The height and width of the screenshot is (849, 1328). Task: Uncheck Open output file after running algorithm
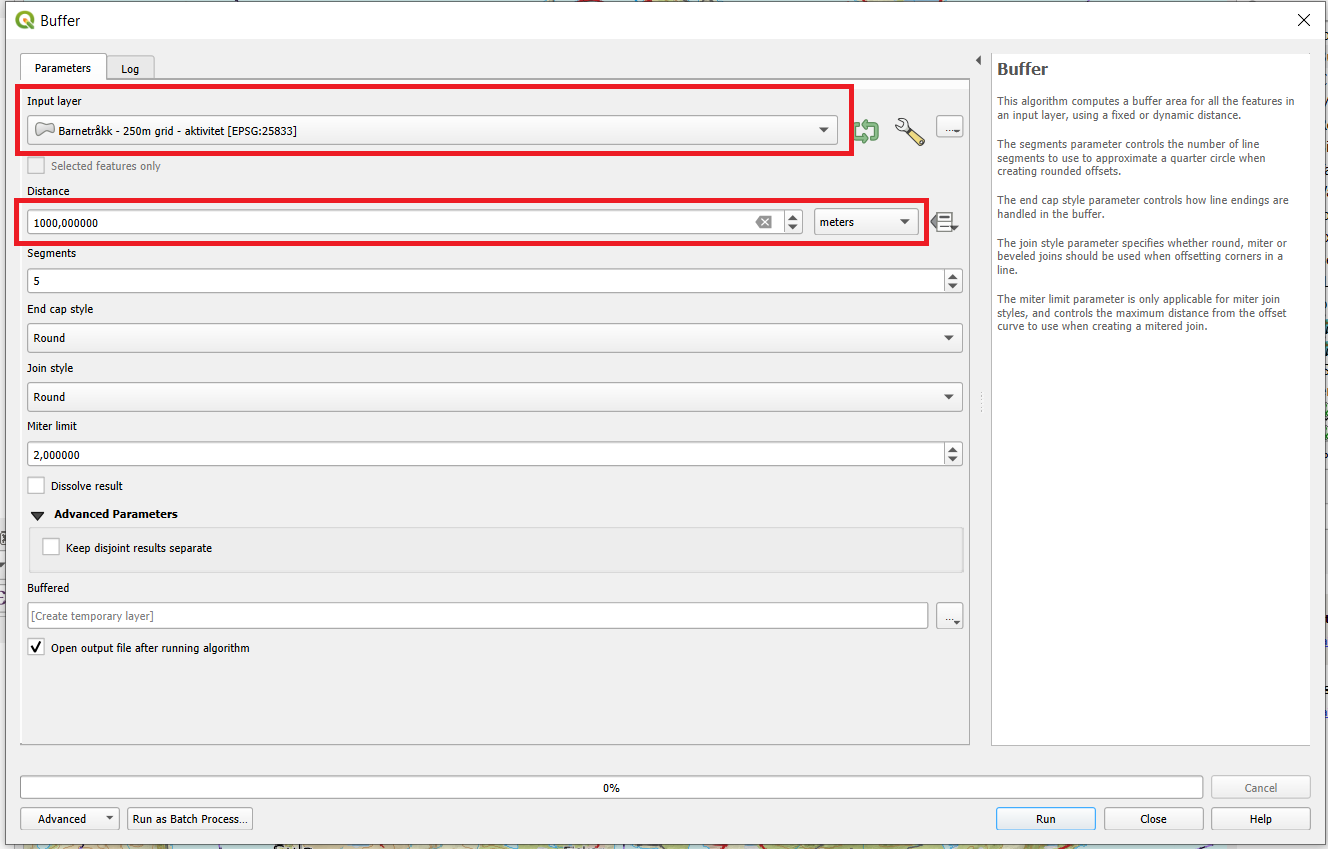[x=36, y=648]
